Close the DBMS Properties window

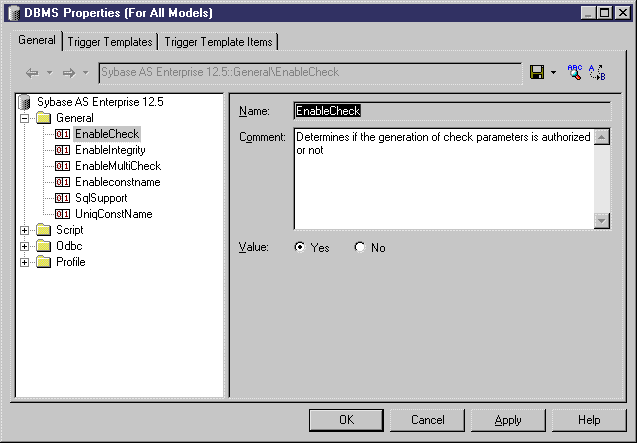coord(622,13)
